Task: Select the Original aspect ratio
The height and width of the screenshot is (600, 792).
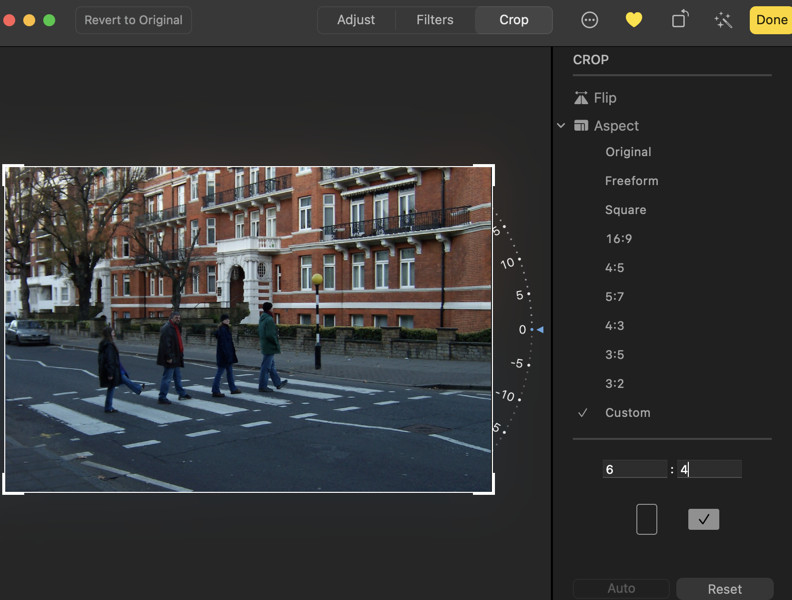Action: pyautogui.click(x=628, y=152)
